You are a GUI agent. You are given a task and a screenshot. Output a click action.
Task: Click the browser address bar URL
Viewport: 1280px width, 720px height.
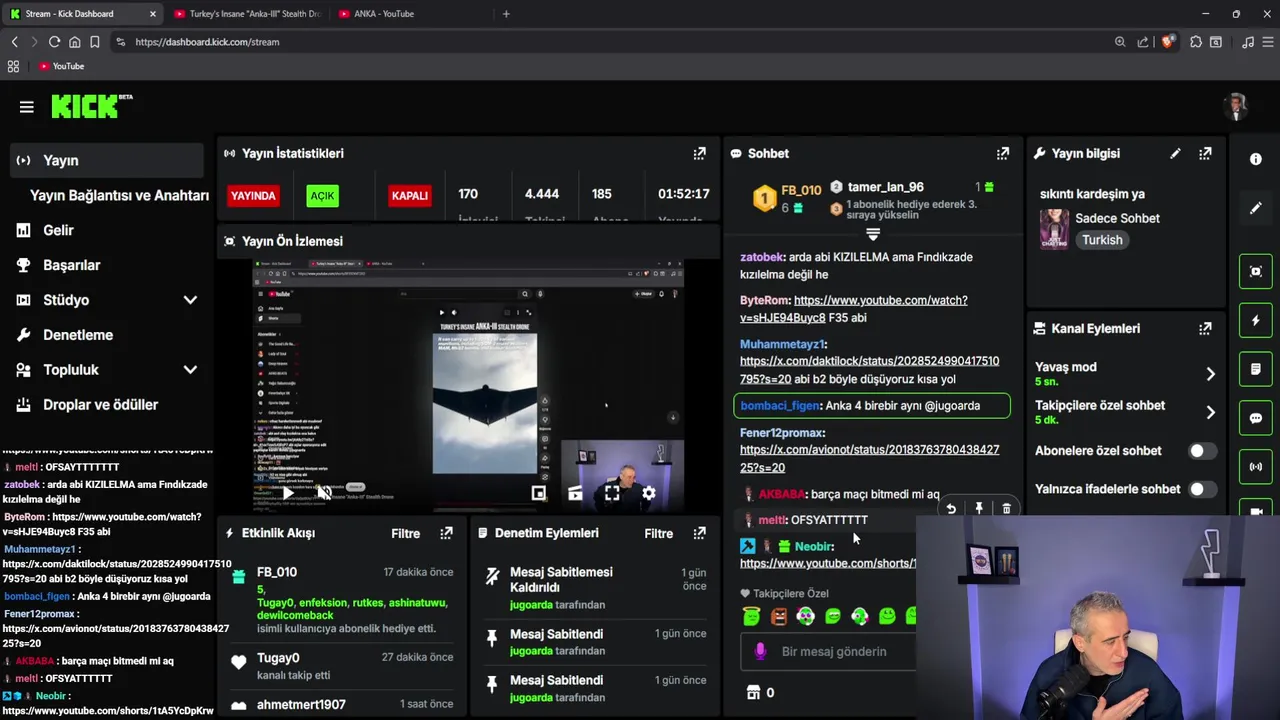[207, 42]
